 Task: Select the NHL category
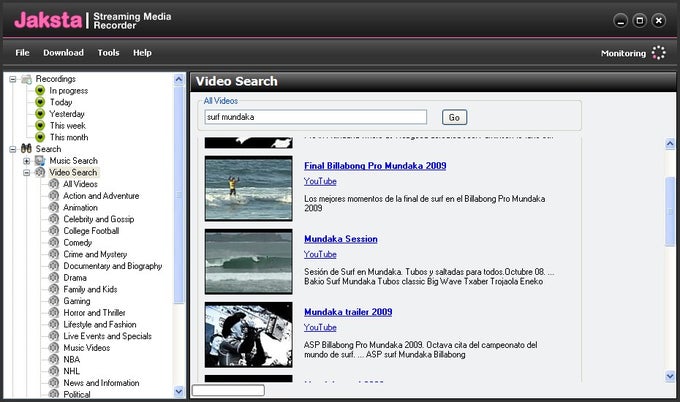pyautogui.click(x=72, y=371)
